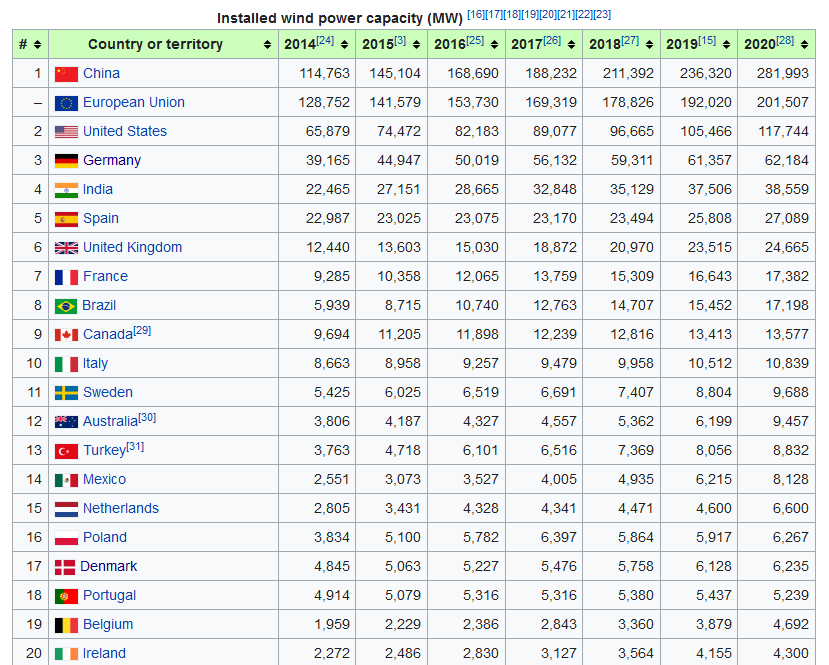Sort the 2014 column sort arrows
Viewport: 829px width, 665px height.
(x=344, y=45)
